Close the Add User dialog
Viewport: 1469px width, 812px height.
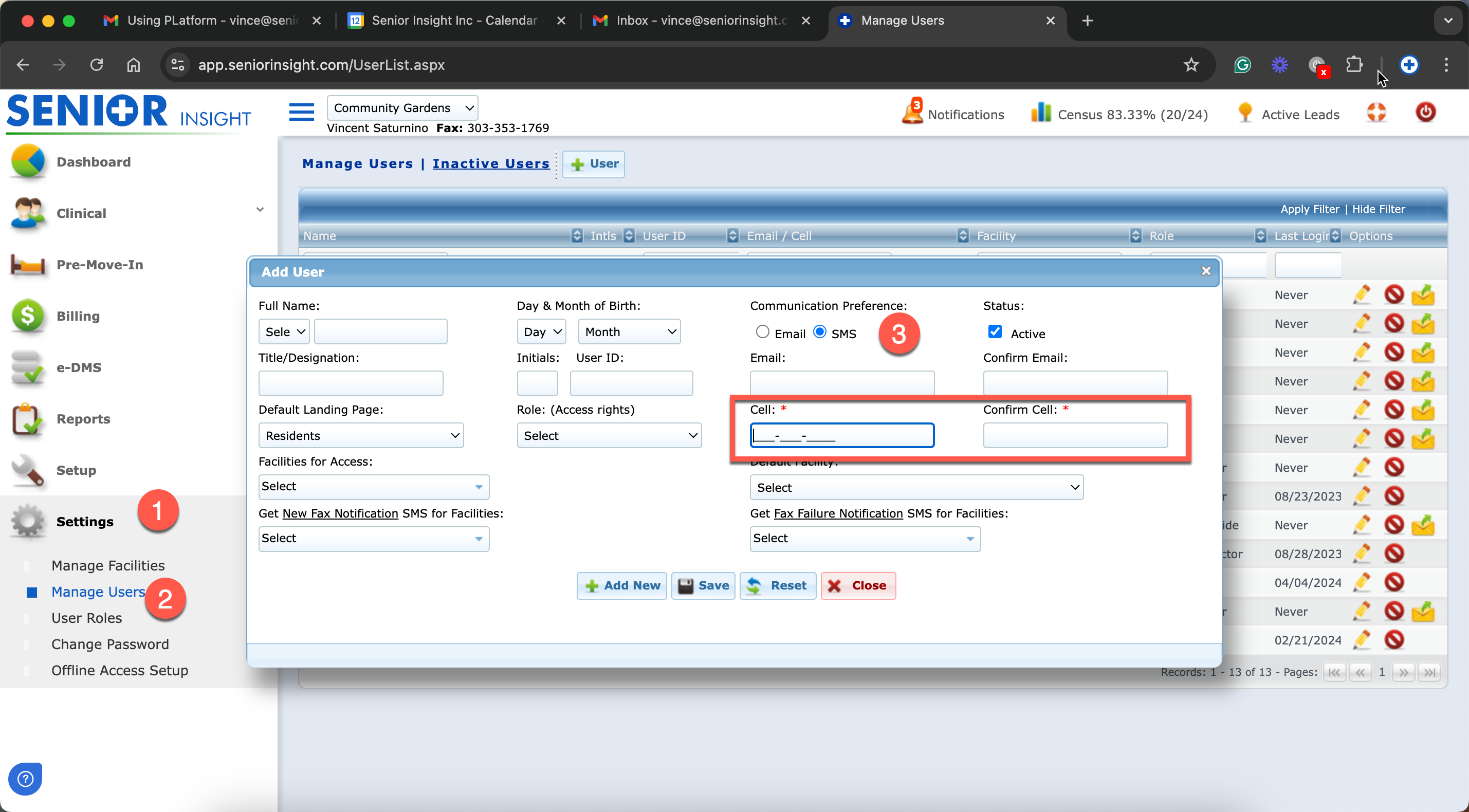1205,271
